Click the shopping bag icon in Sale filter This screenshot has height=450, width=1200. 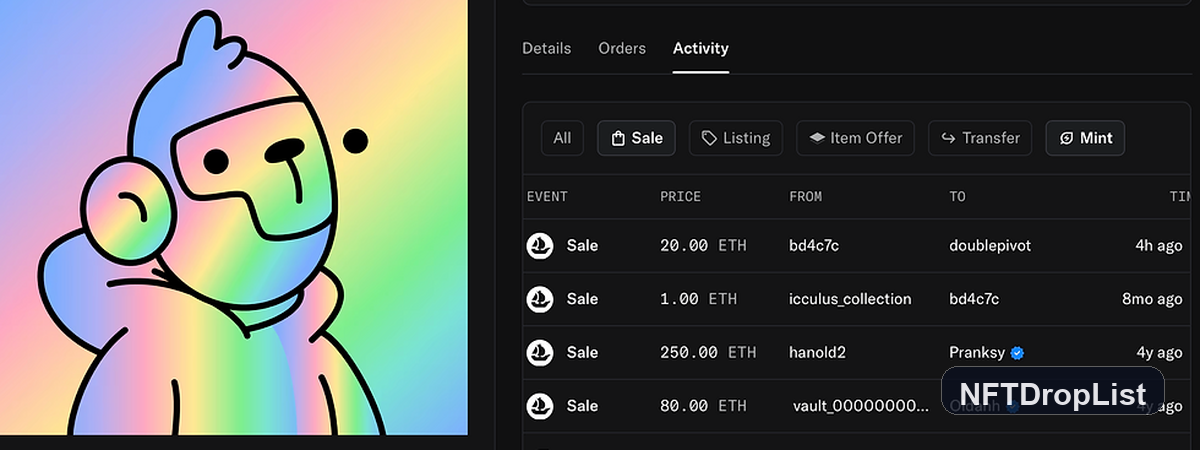[618, 138]
